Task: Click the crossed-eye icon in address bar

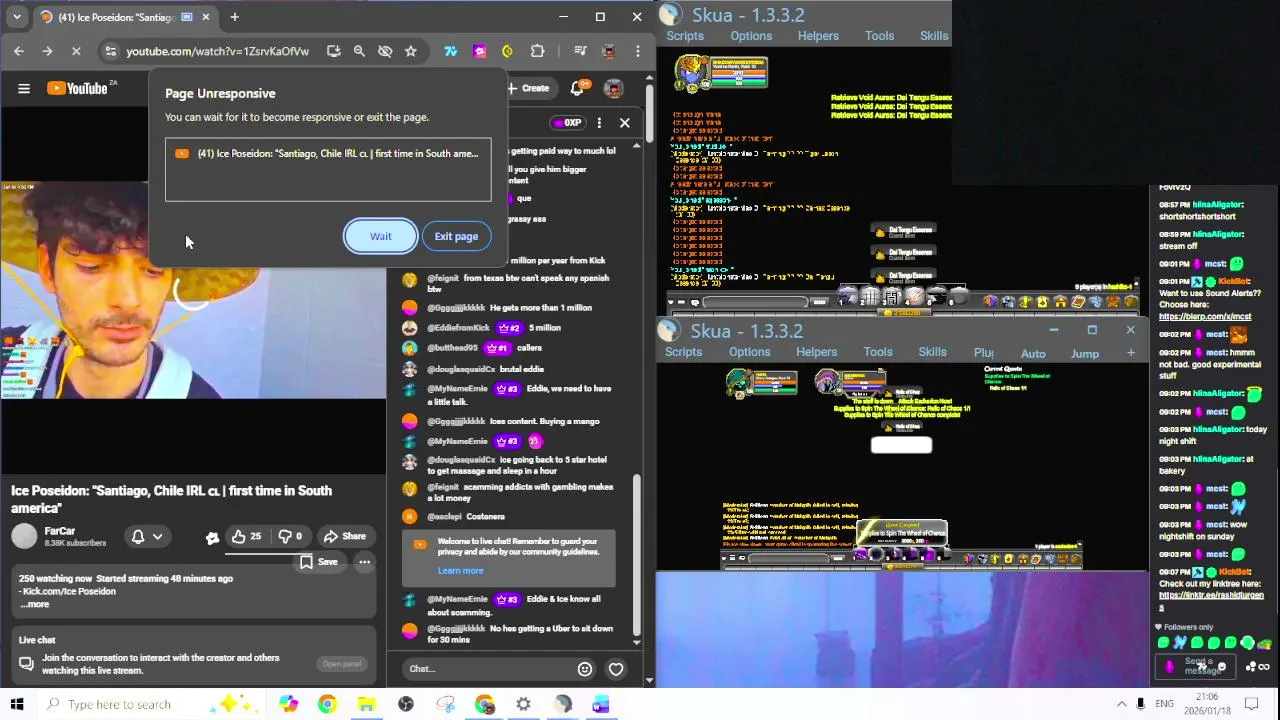Action: 385,51
